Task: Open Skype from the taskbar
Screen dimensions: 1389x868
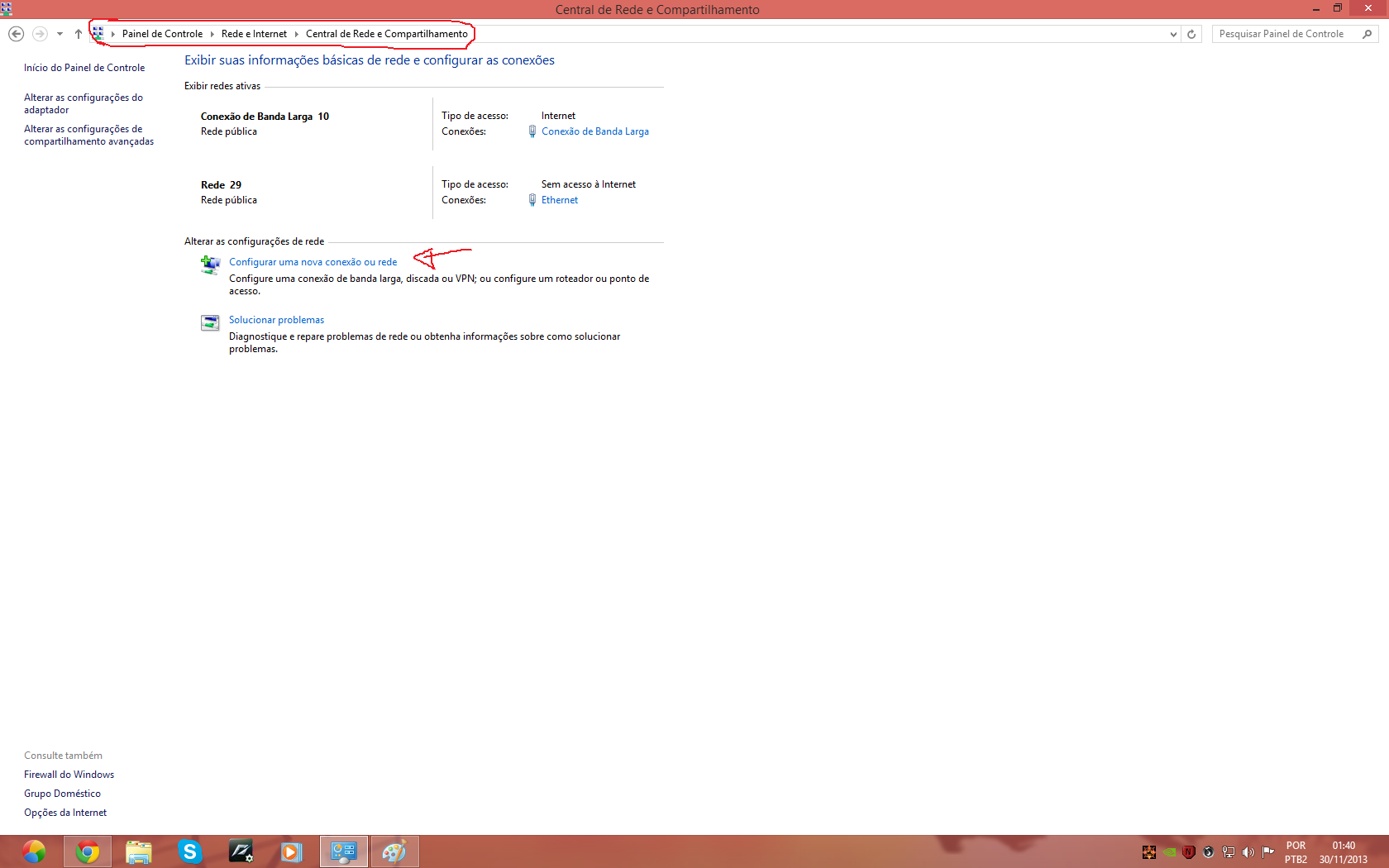Action: point(190,851)
